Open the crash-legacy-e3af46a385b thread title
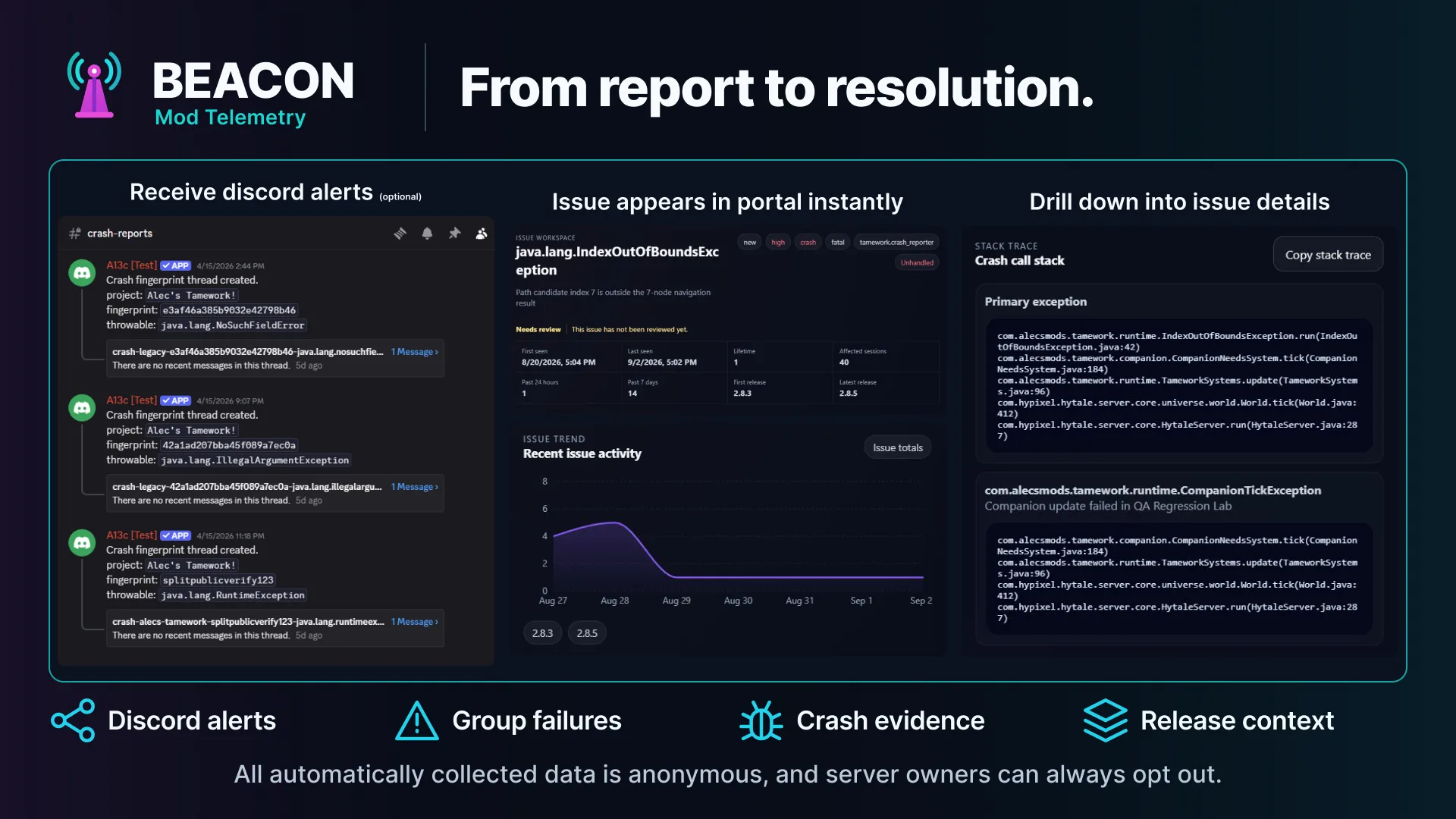 [248, 352]
